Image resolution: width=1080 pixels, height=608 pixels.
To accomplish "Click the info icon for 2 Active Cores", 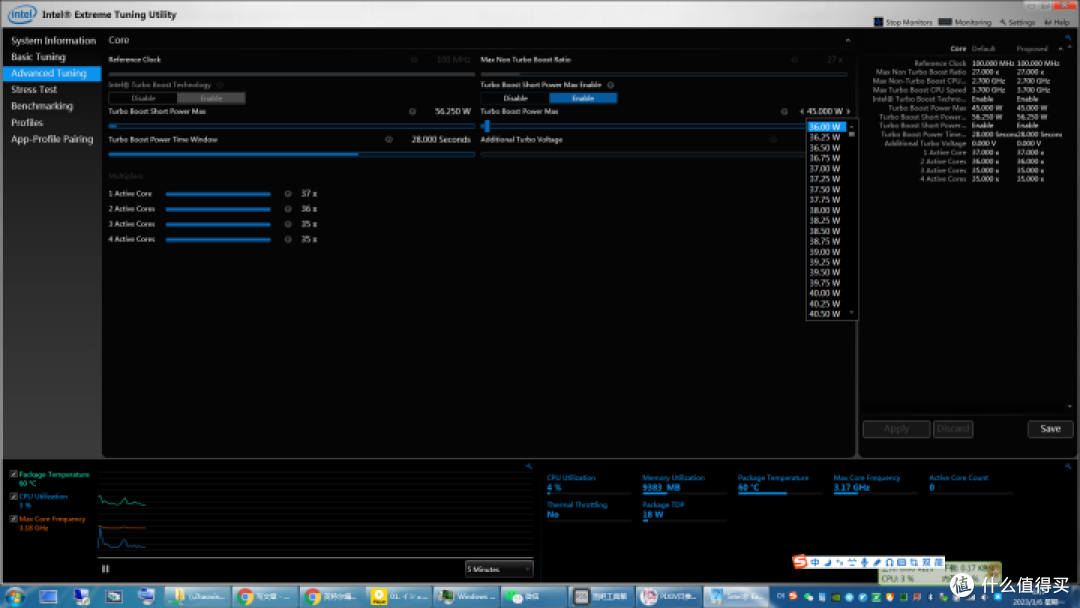I will [x=288, y=209].
